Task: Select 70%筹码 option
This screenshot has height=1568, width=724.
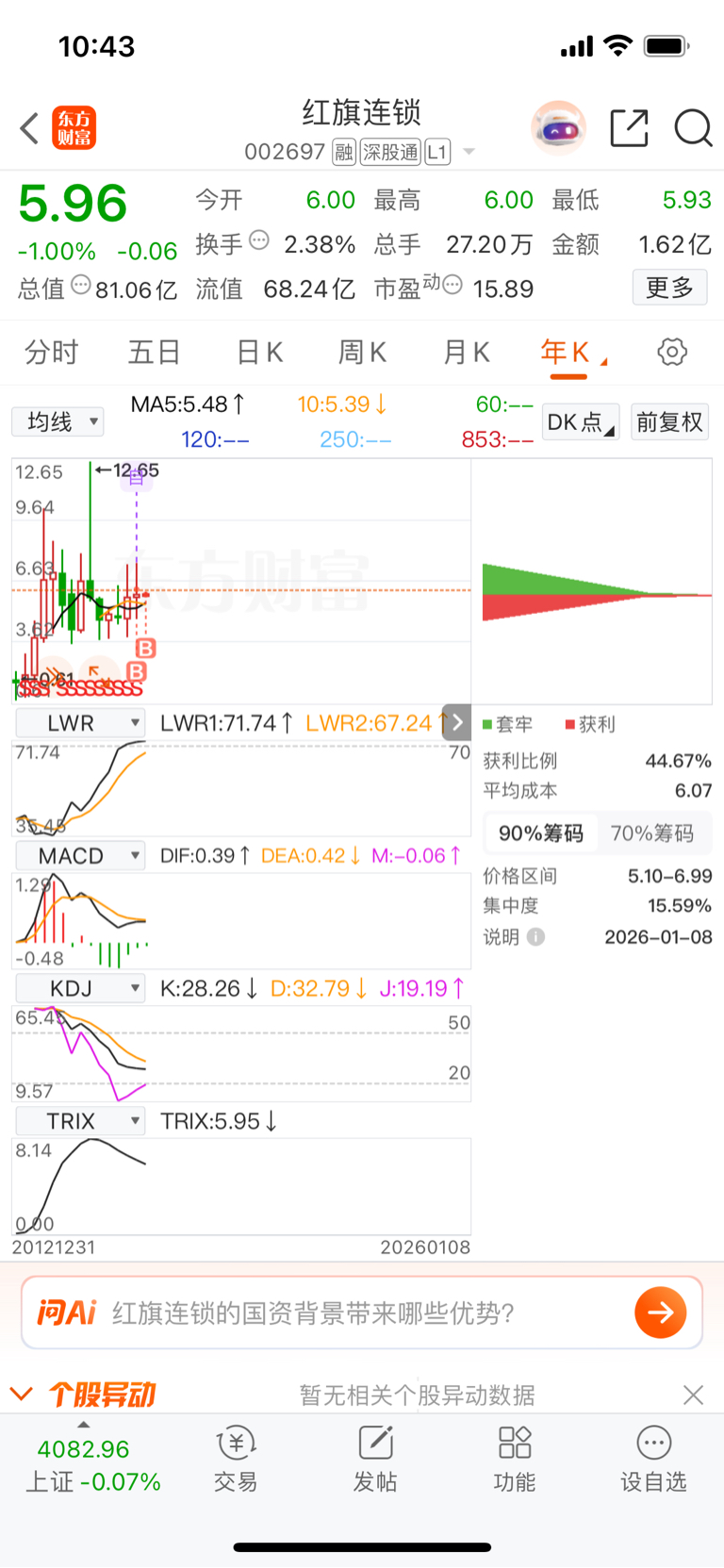Action: coord(652,834)
